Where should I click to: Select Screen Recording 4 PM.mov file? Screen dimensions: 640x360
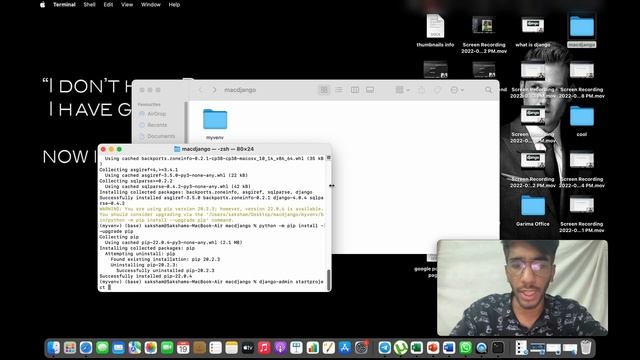coord(582,170)
